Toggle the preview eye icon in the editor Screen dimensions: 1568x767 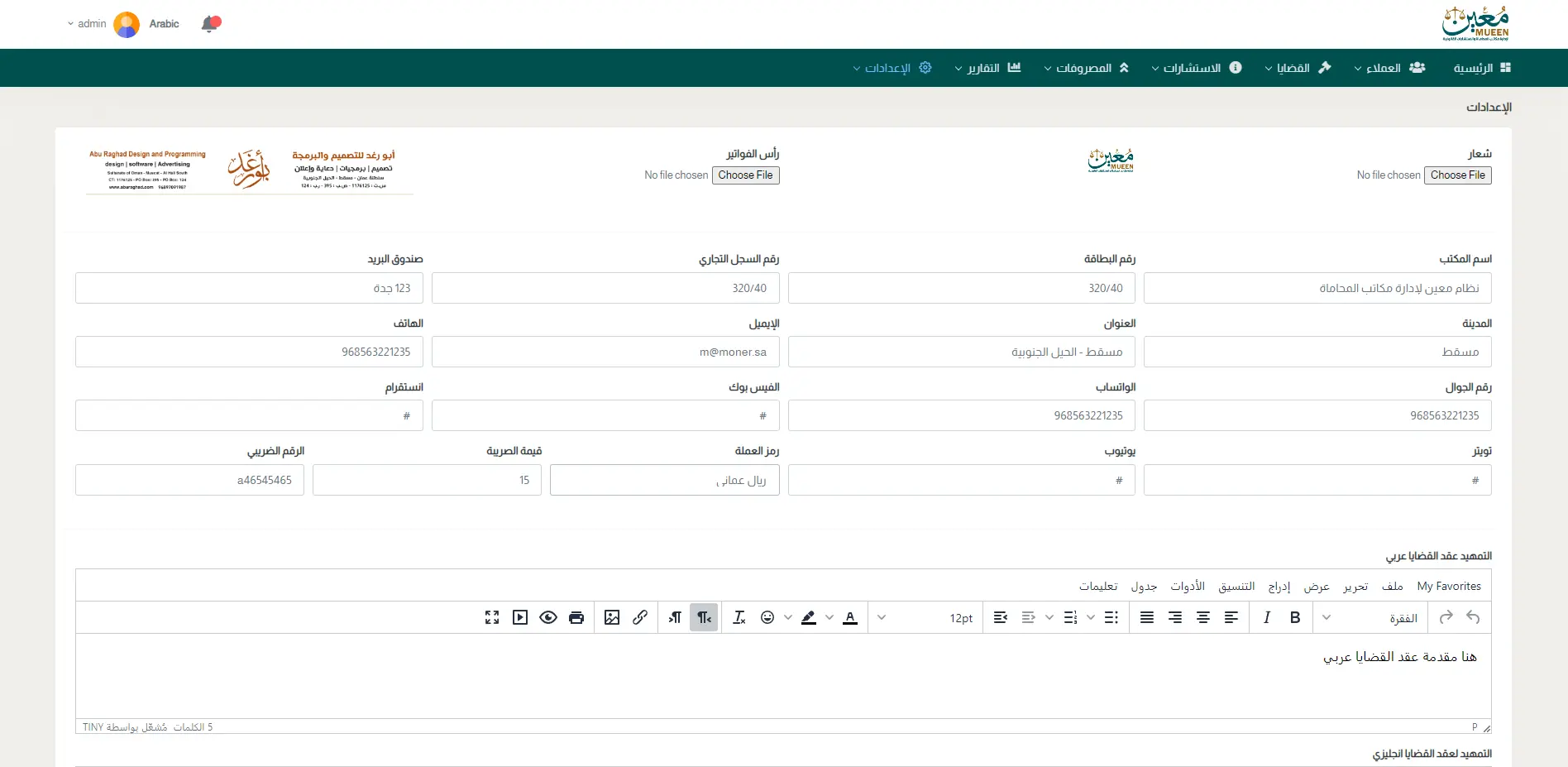tap(548, 617)
